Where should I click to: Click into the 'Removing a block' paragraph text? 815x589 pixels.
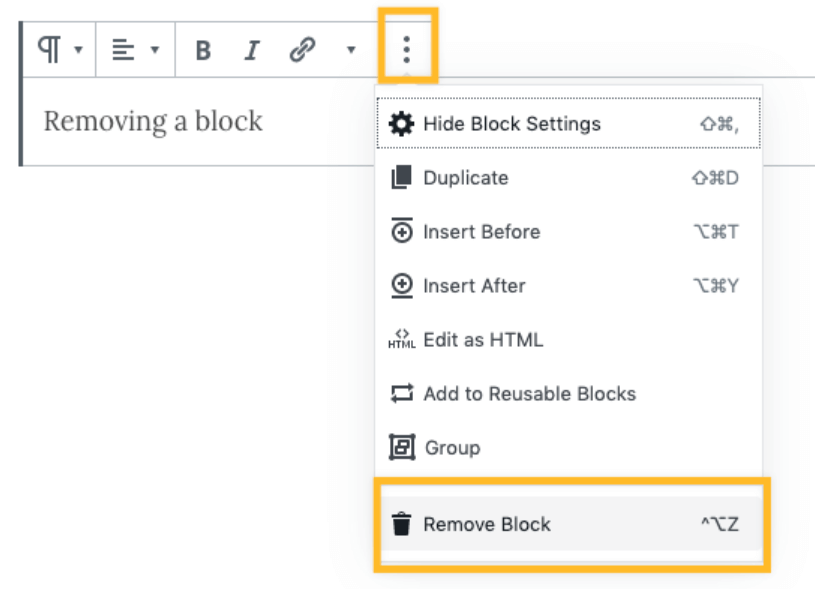tap(153, 122)
